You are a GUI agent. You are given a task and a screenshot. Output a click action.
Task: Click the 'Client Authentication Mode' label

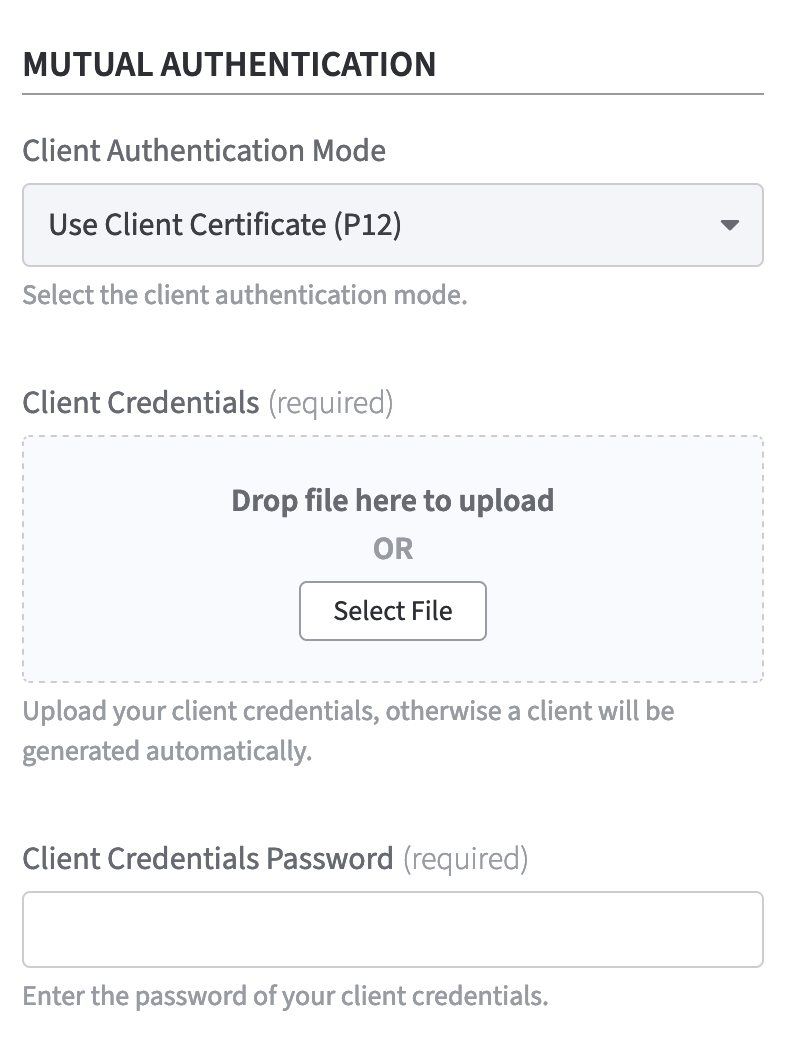click(x=204, y=151)
